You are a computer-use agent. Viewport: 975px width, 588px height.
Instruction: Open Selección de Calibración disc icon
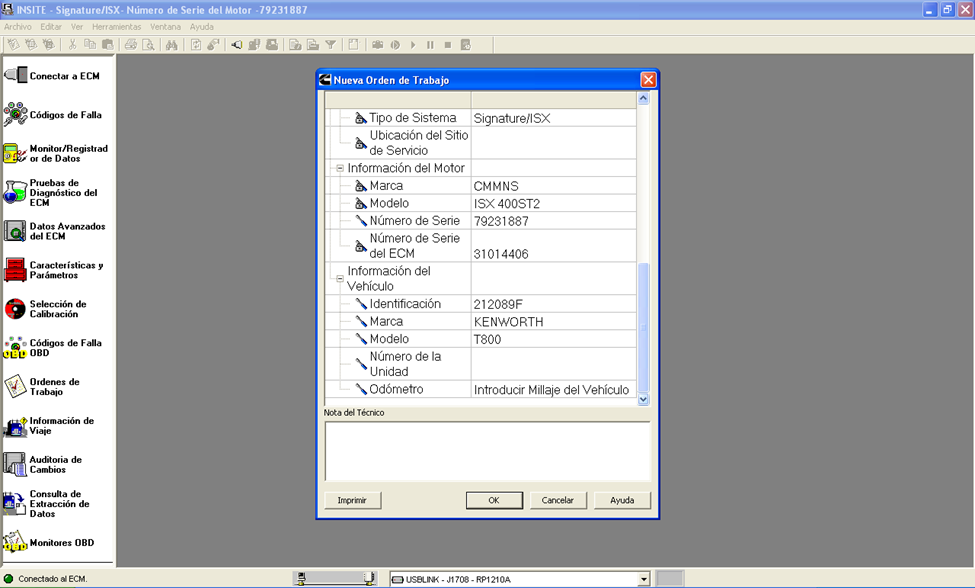point(15,309)
